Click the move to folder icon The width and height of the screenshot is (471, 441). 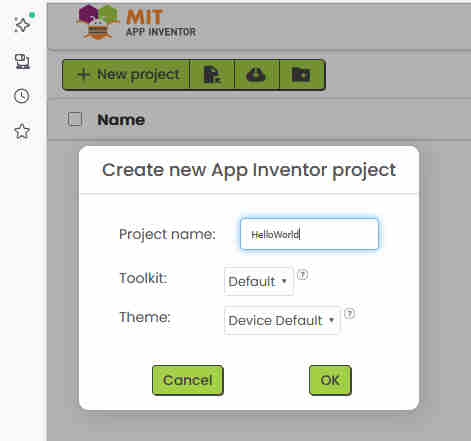(302, 75)
